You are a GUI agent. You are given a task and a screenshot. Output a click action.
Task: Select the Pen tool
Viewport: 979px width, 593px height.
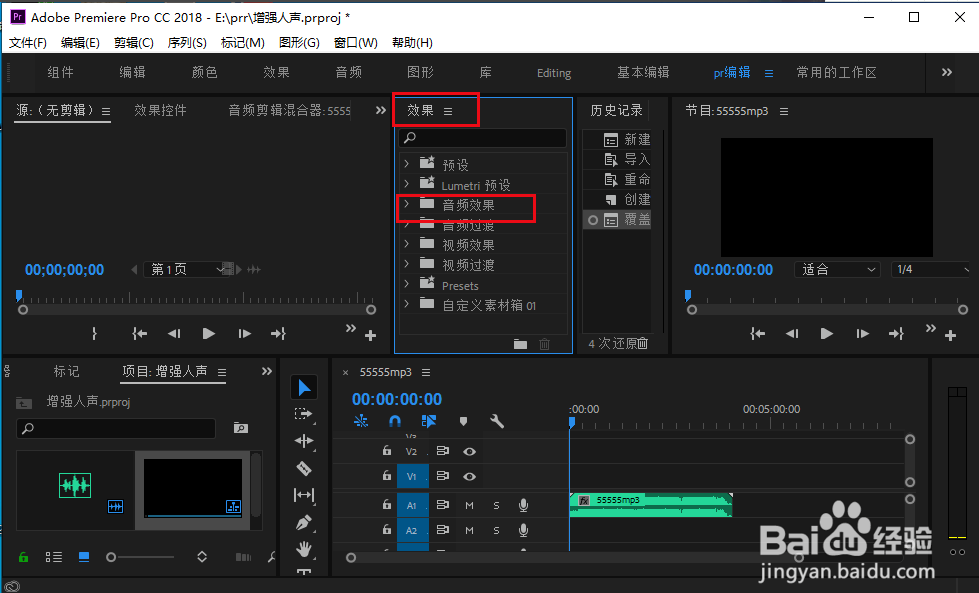(x=304, y=522)
